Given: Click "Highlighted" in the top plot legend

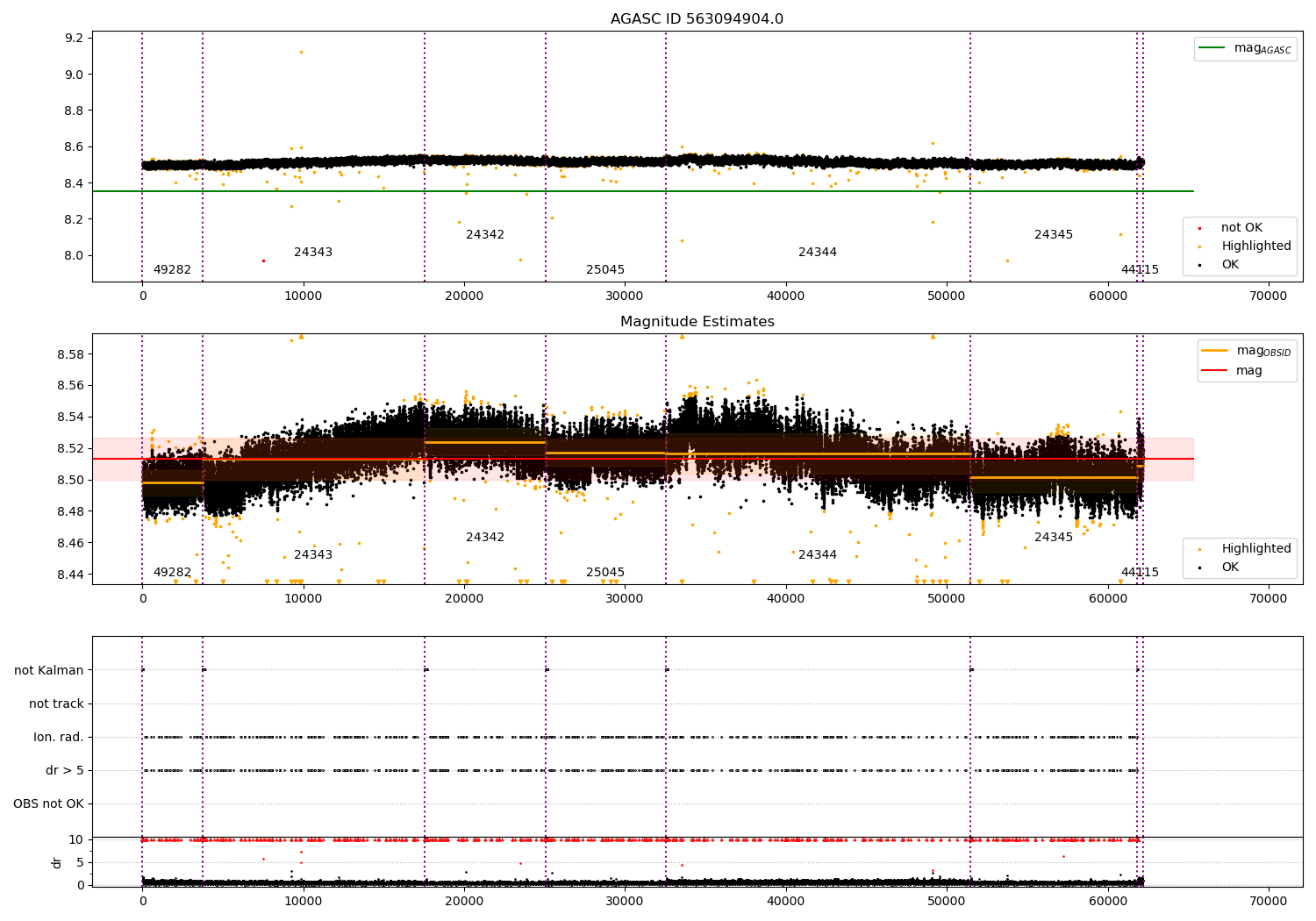Looking at the screenshot, I should (1255, 246).
